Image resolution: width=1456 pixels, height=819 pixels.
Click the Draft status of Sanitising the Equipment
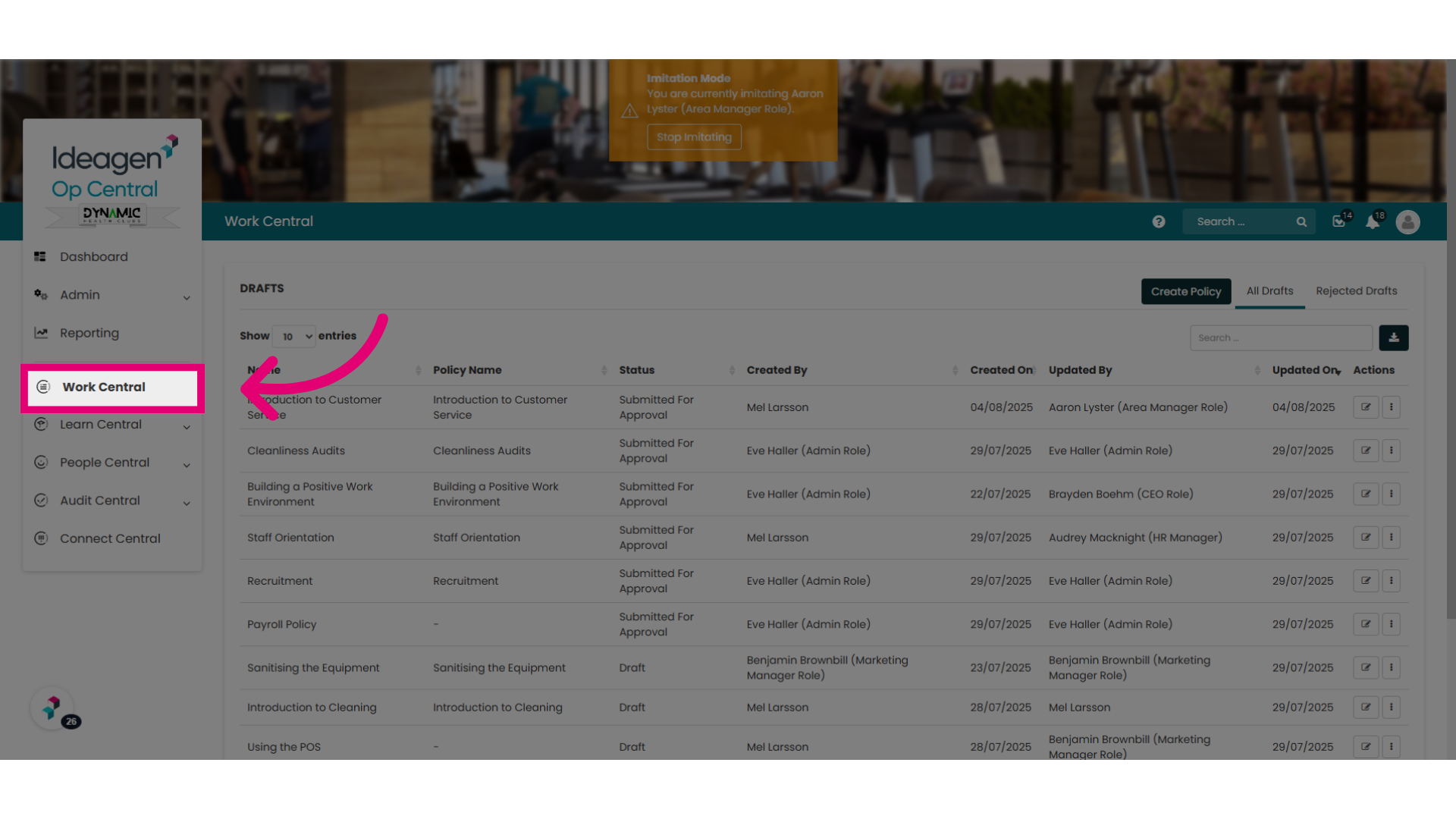click(632, 668)
